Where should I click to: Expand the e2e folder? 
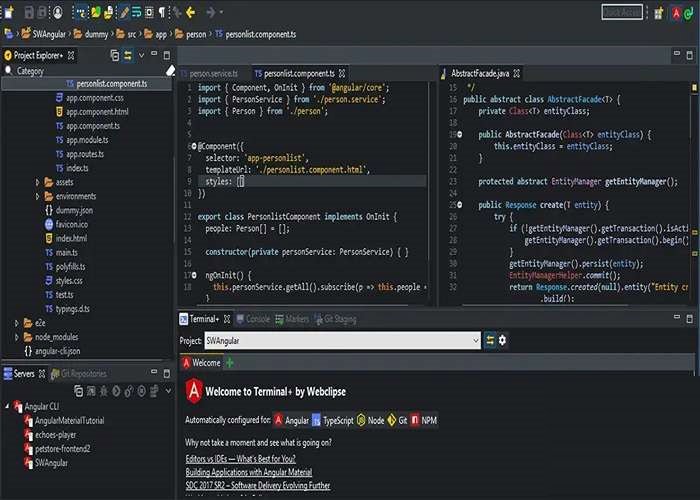[17, 323]
